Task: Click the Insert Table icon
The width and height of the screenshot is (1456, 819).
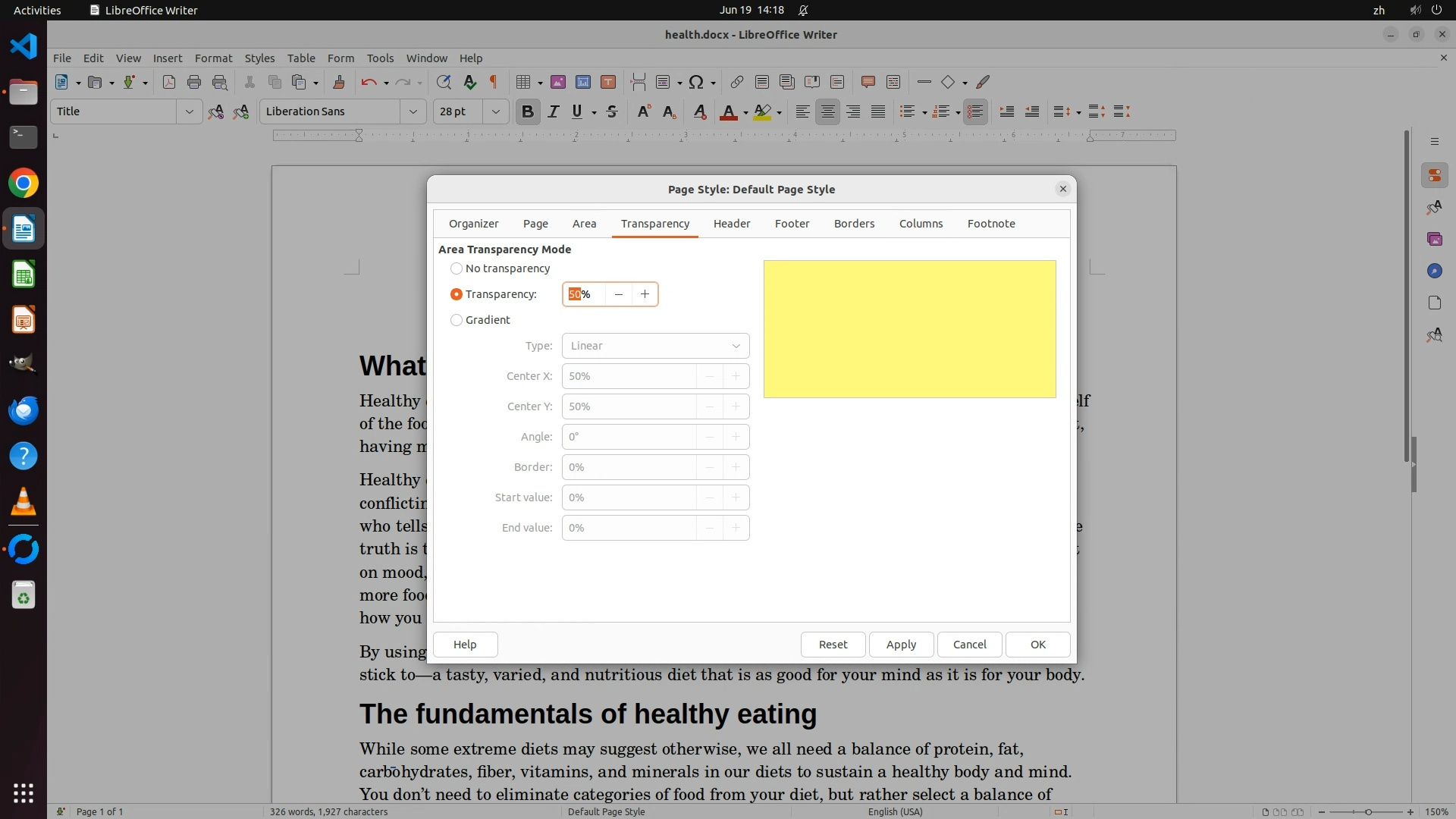Action: (x=522, y=83)
